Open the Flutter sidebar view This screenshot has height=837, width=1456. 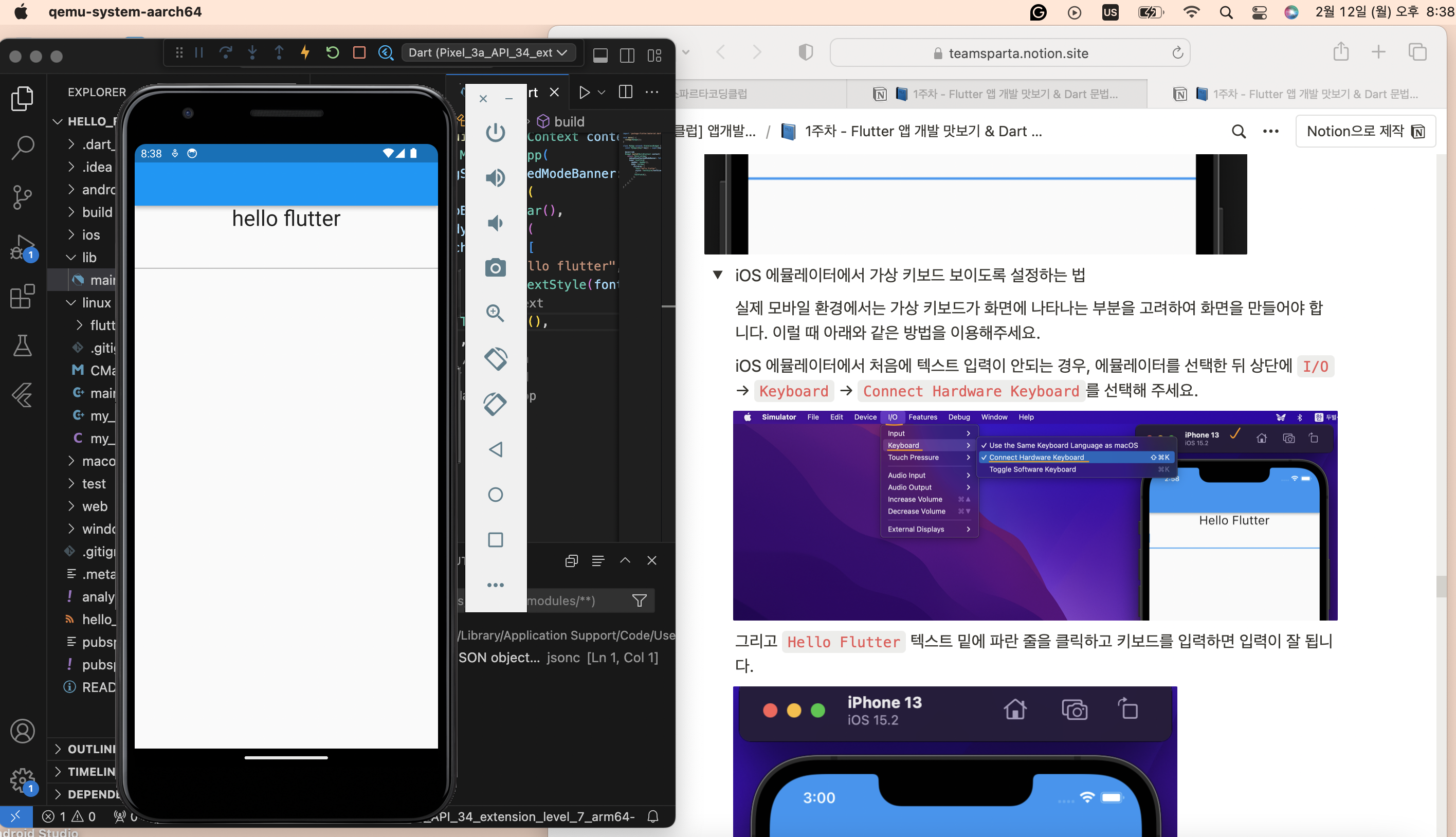click(23, 395)
